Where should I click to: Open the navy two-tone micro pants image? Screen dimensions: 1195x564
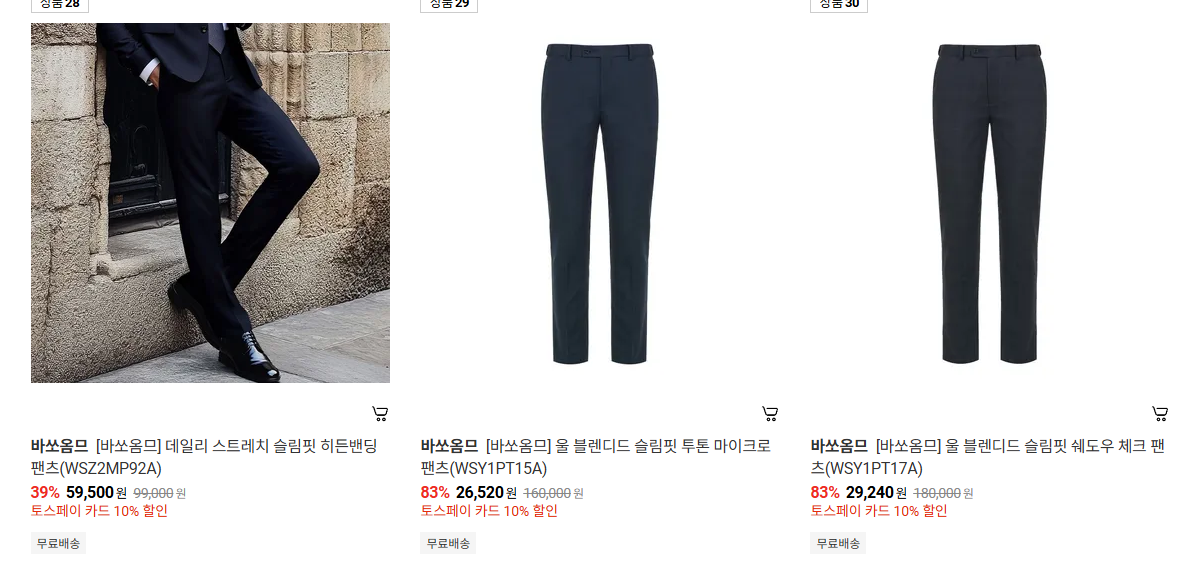tap(600, 203)
